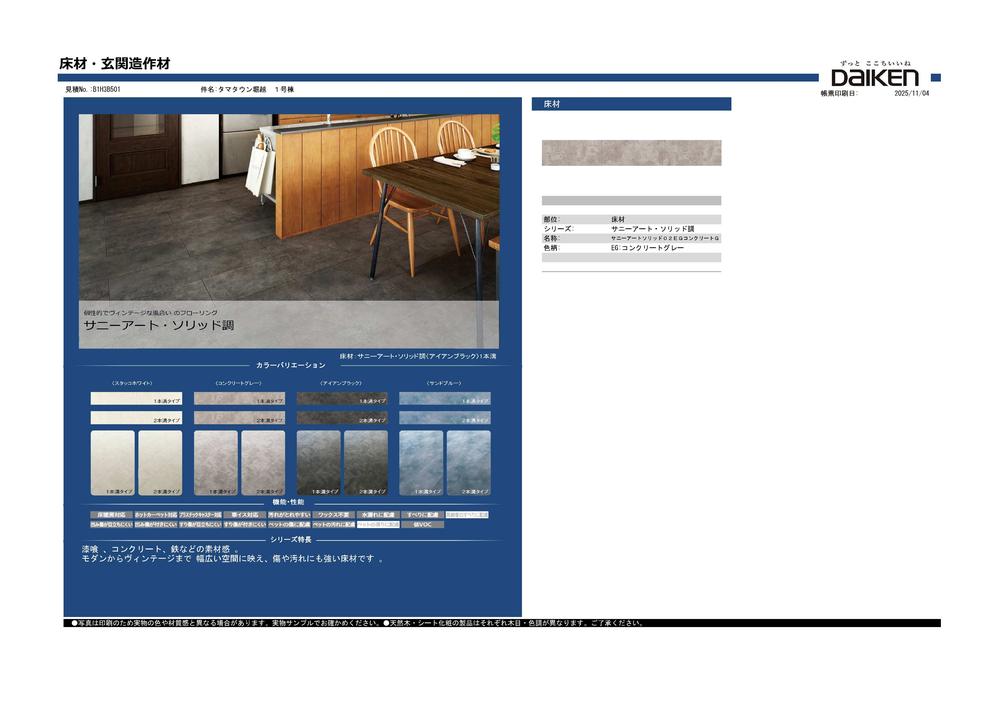Screen dimensions: 999x707
Task: Click the Concrete Grey 1本溝 large tile
Action: 215,463
